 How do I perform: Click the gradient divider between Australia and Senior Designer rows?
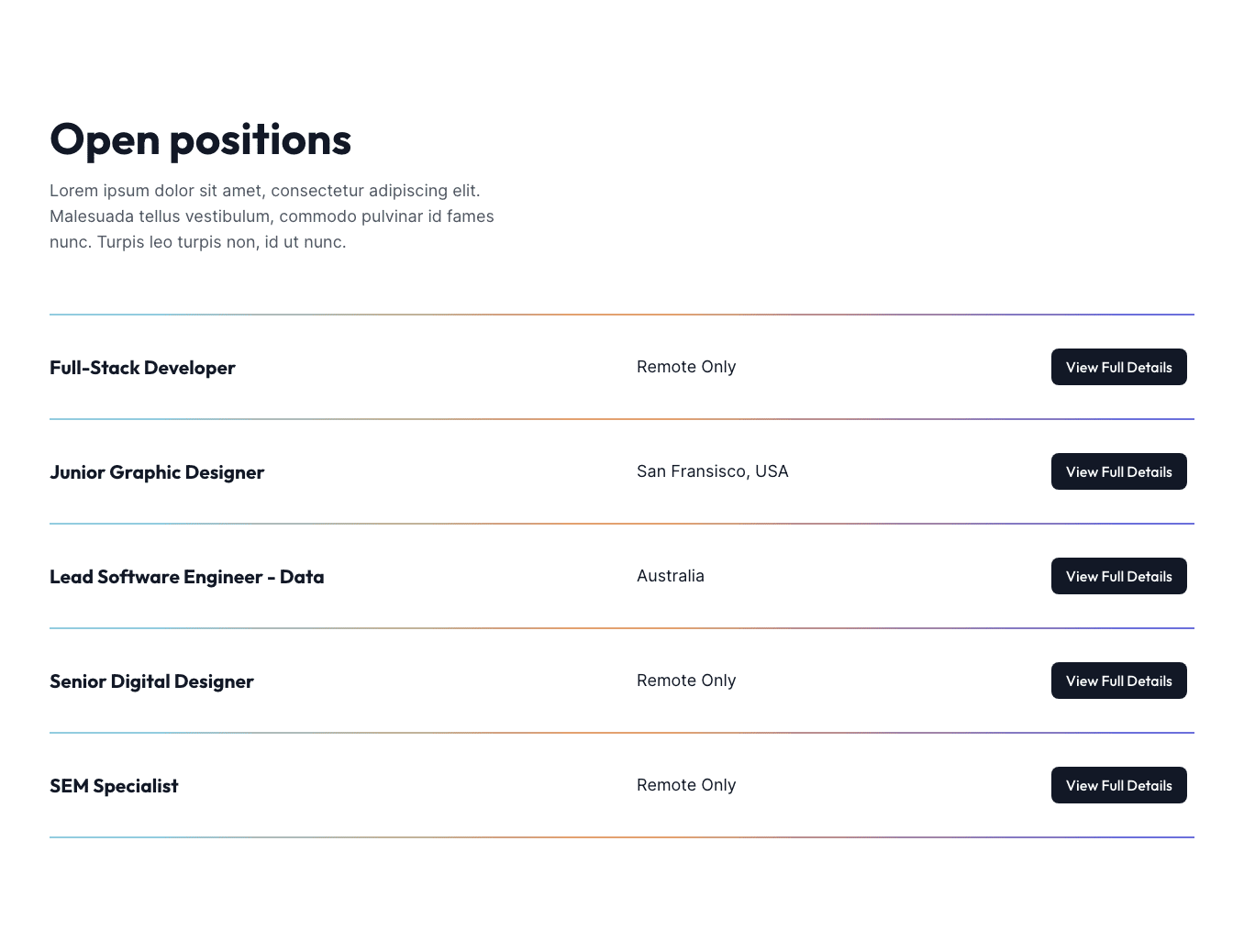click(x=622, y=628)
